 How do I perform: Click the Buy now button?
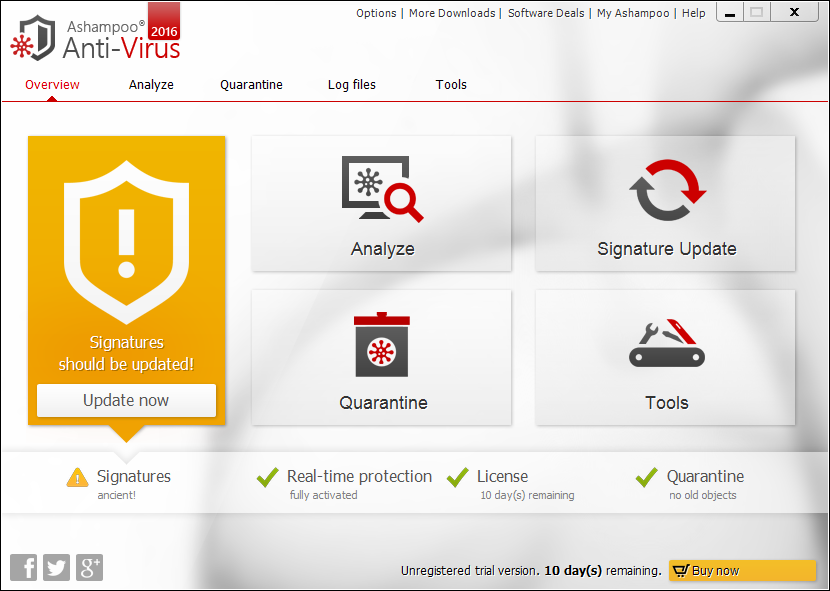click(x=742, y=571)
